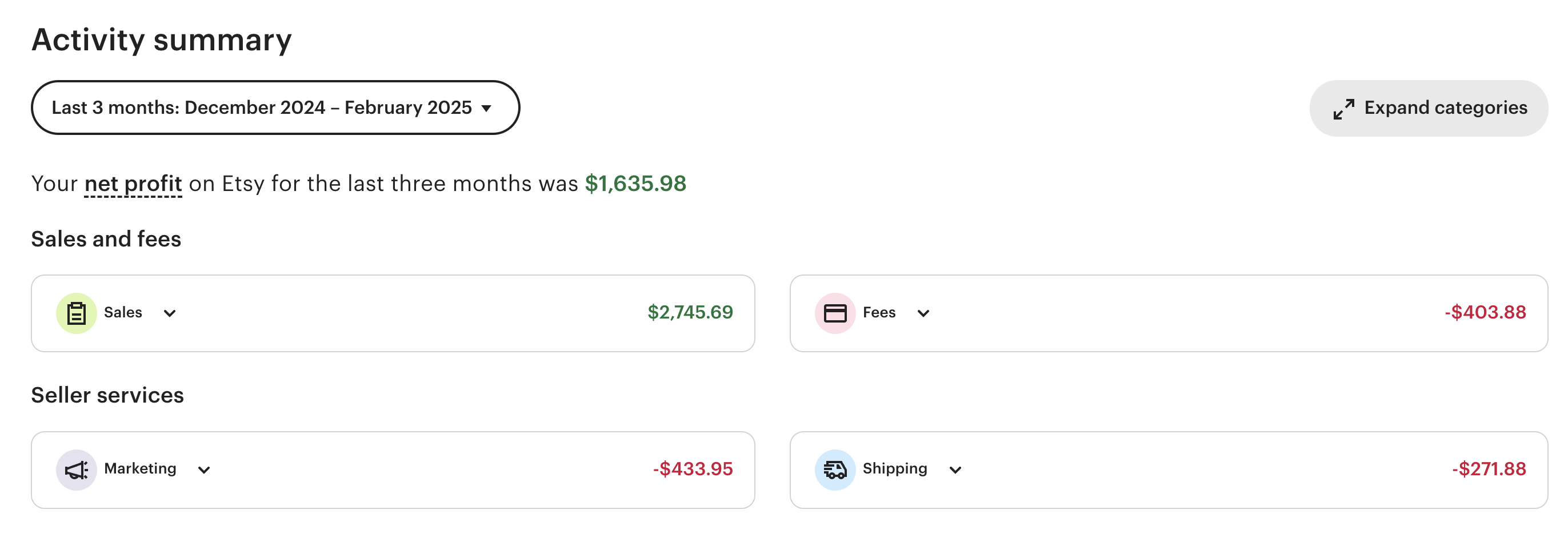
Task: Expand the Shipping category chevron
Action: (x=955, y=470)
